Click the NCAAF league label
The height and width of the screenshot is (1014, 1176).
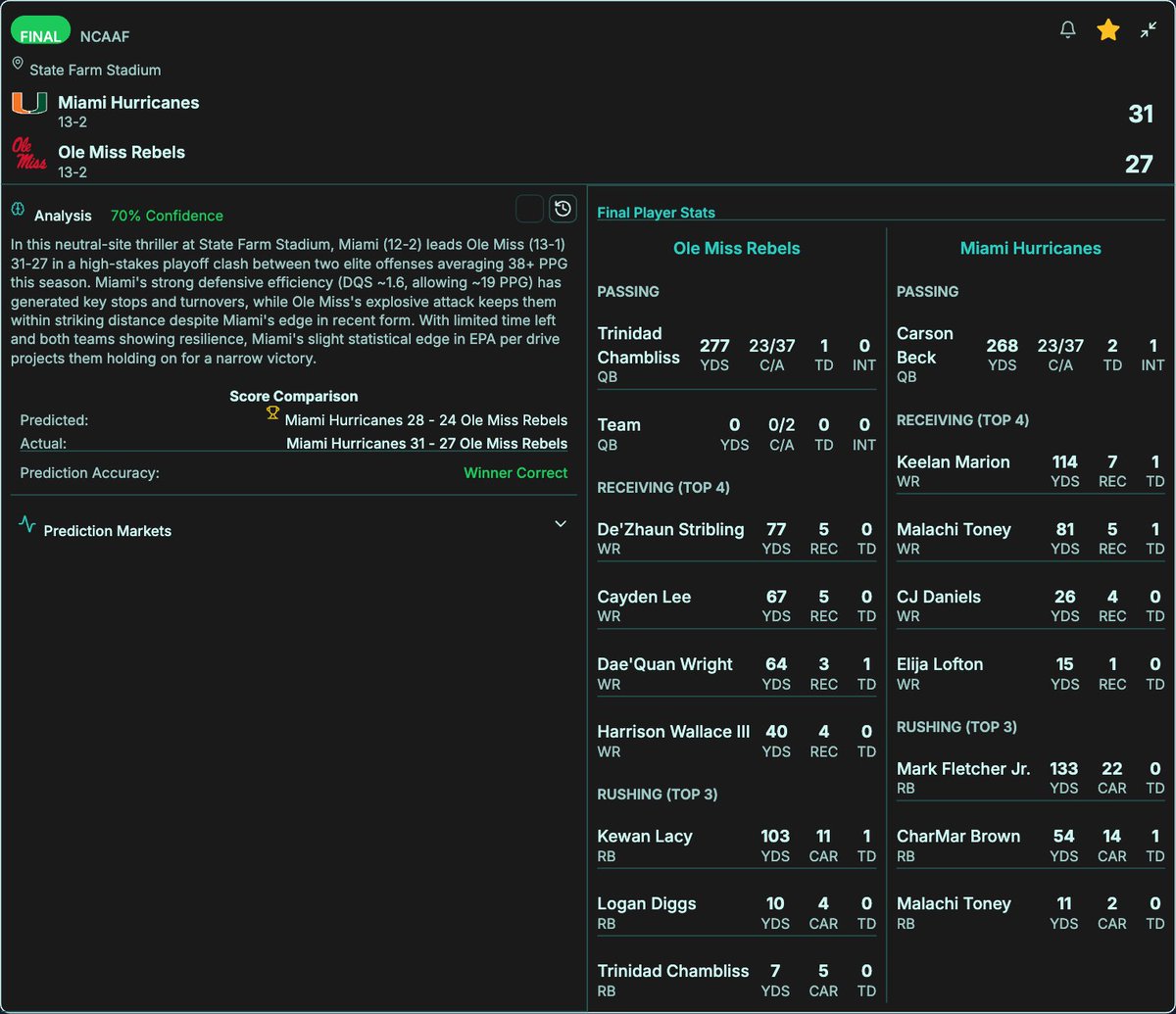tap(105, 36)
